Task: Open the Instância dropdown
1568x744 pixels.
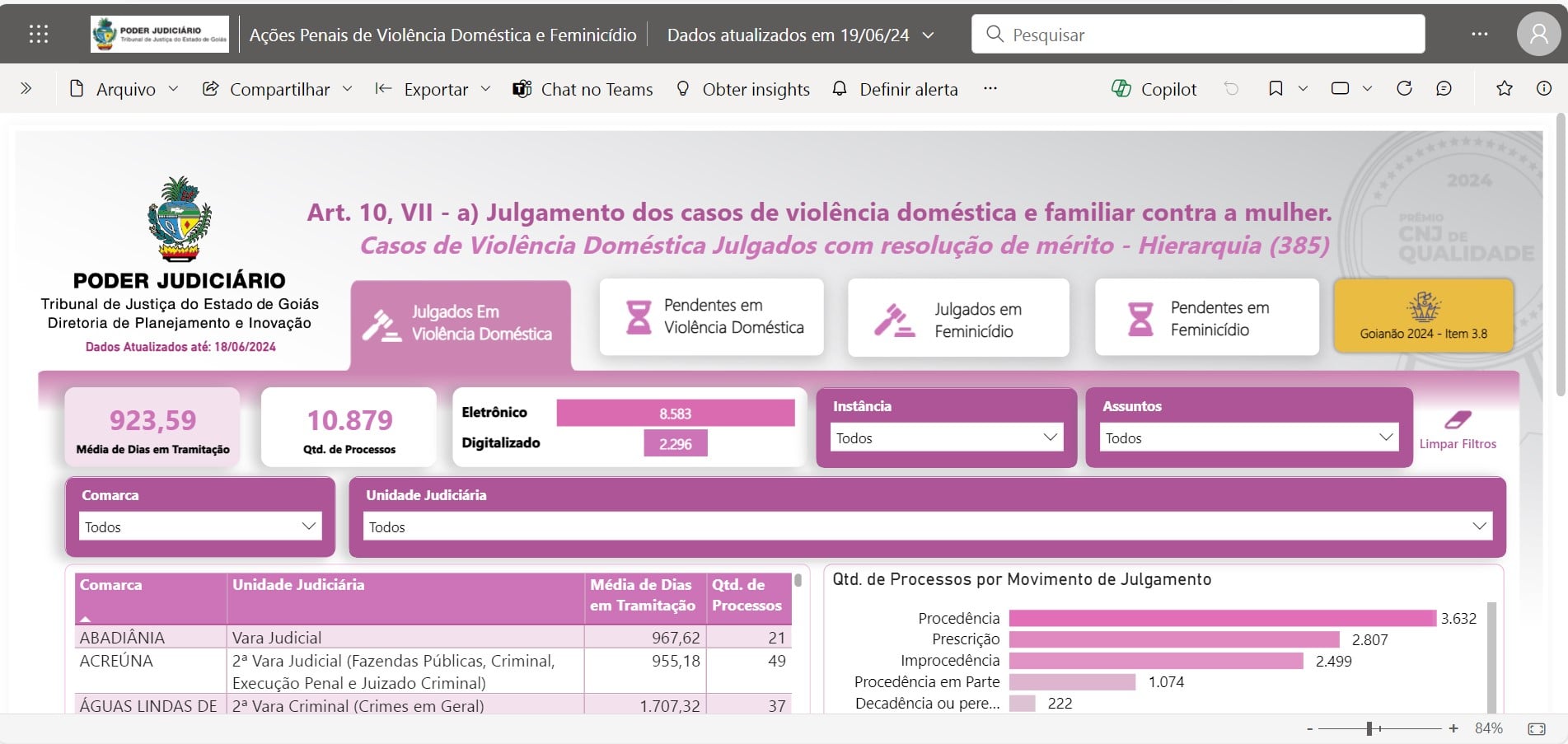Action: pos(947,438)
